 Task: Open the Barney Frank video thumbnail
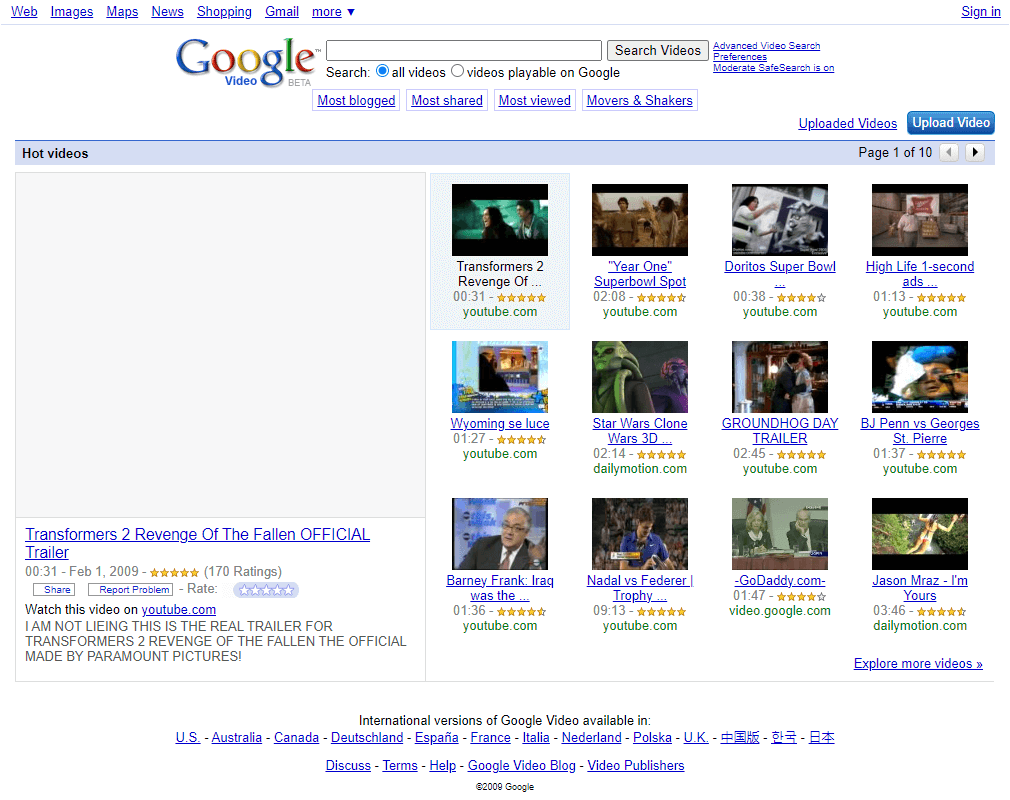[x=500, y=534]
